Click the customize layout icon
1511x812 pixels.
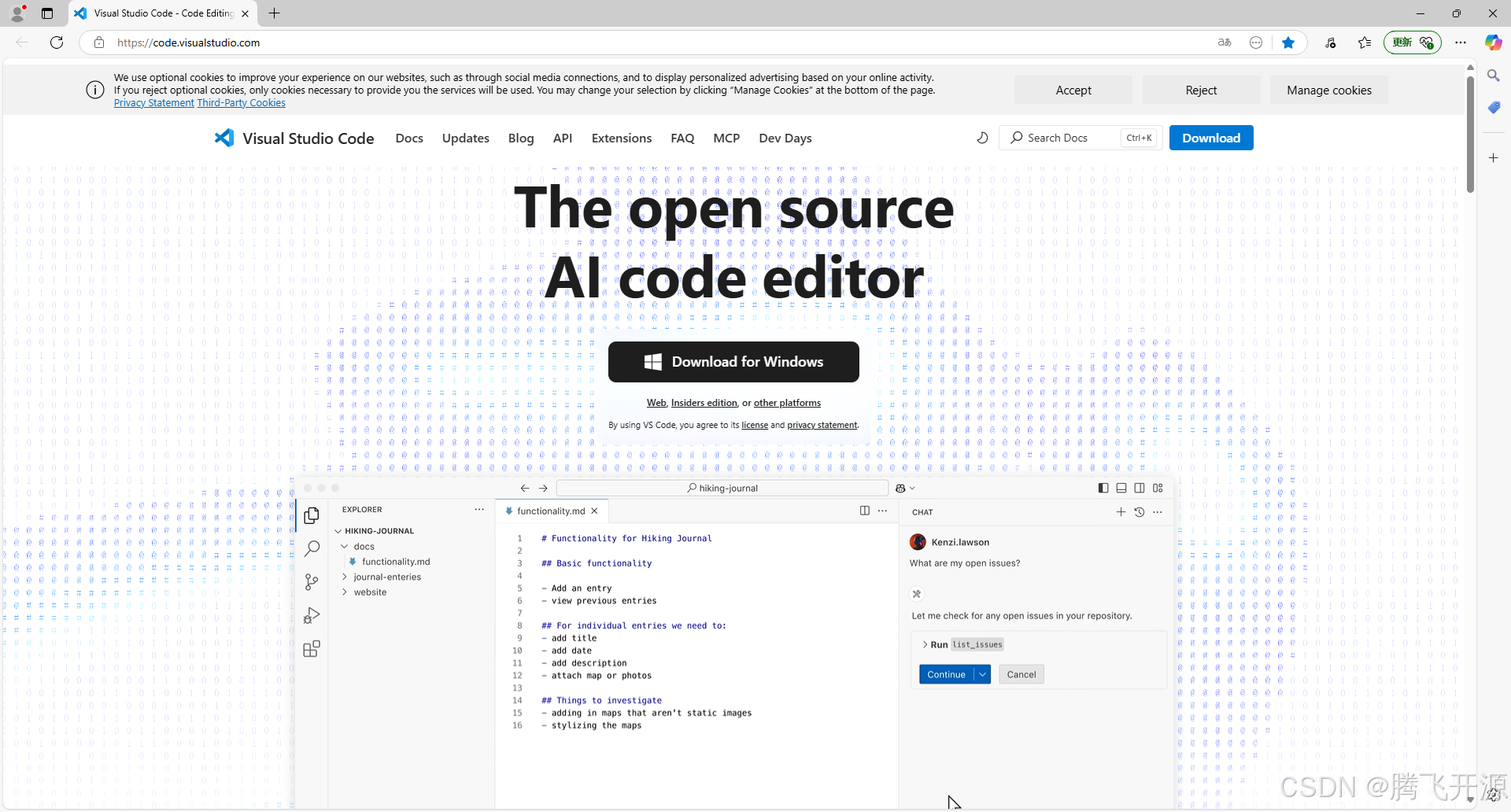(1158, 488)
